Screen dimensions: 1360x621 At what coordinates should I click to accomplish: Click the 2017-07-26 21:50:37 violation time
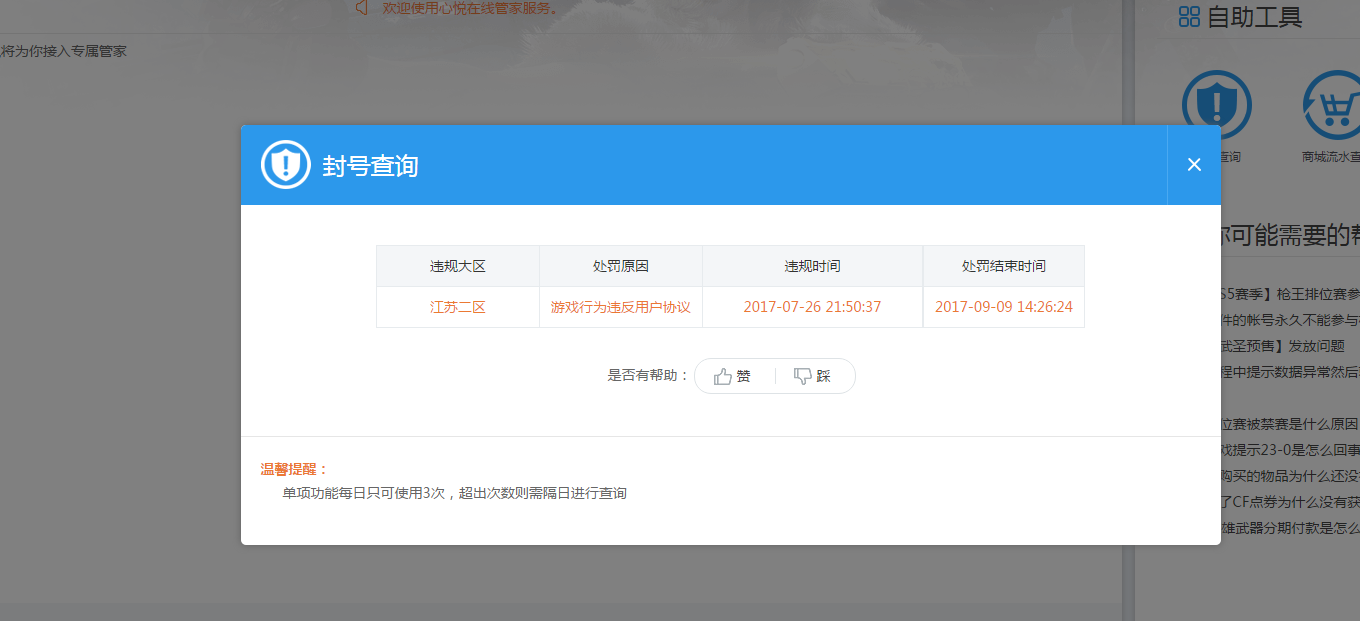click(812, 307)
